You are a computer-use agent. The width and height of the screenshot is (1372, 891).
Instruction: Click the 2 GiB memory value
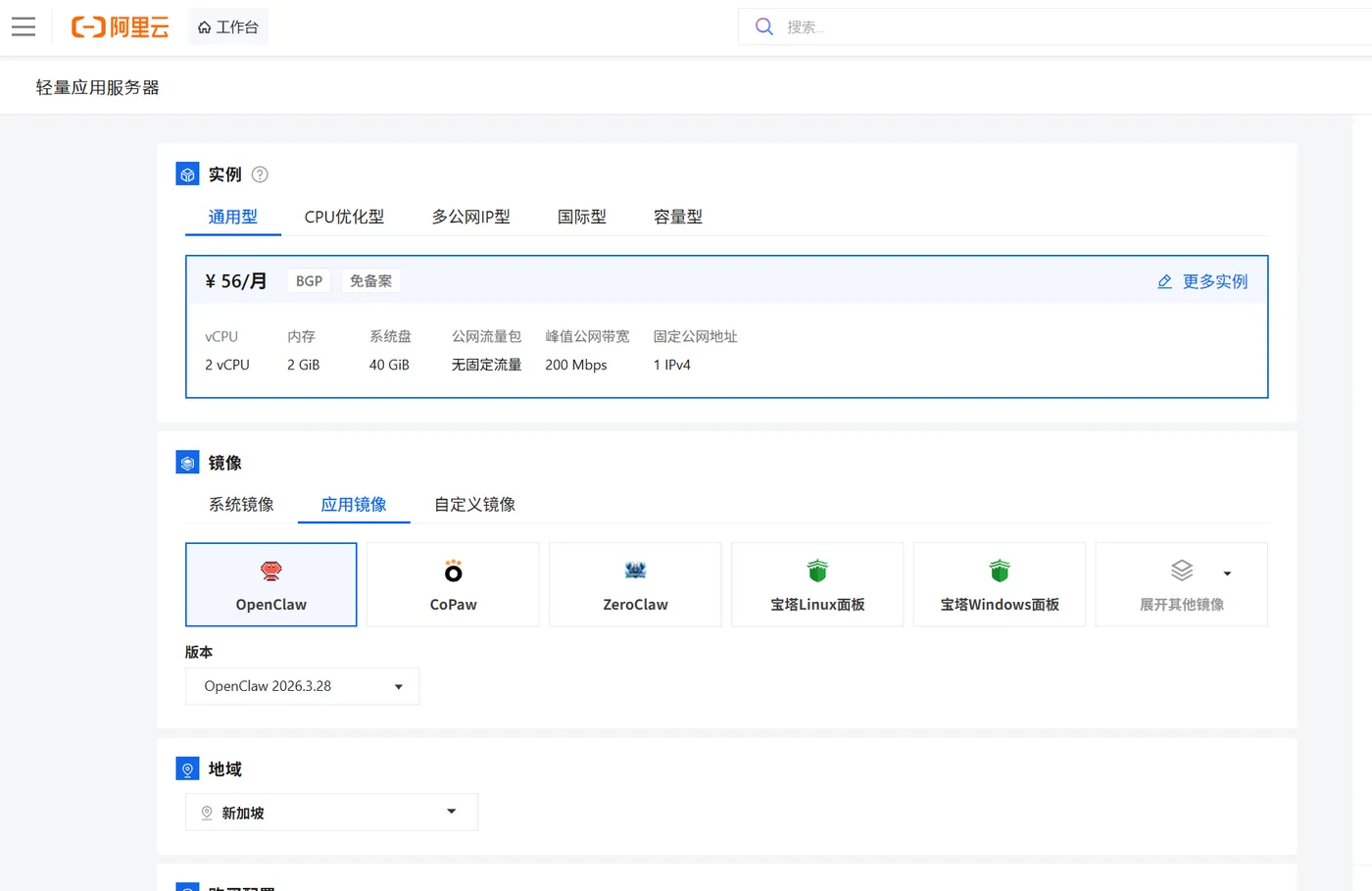click(x=304, y=365)
